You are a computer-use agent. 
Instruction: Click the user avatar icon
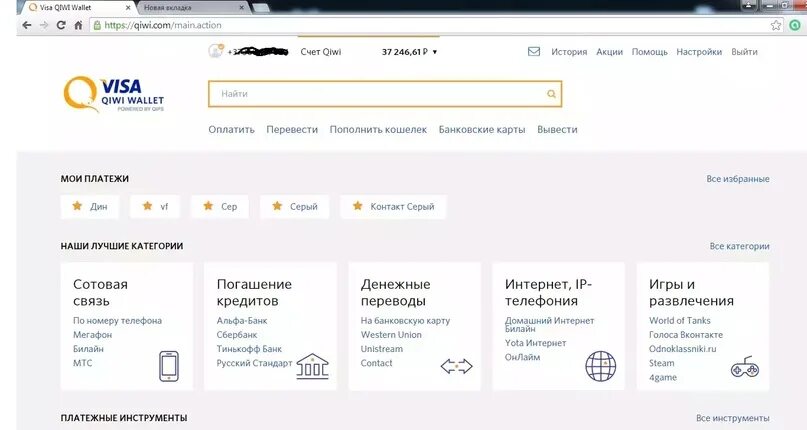216,51
